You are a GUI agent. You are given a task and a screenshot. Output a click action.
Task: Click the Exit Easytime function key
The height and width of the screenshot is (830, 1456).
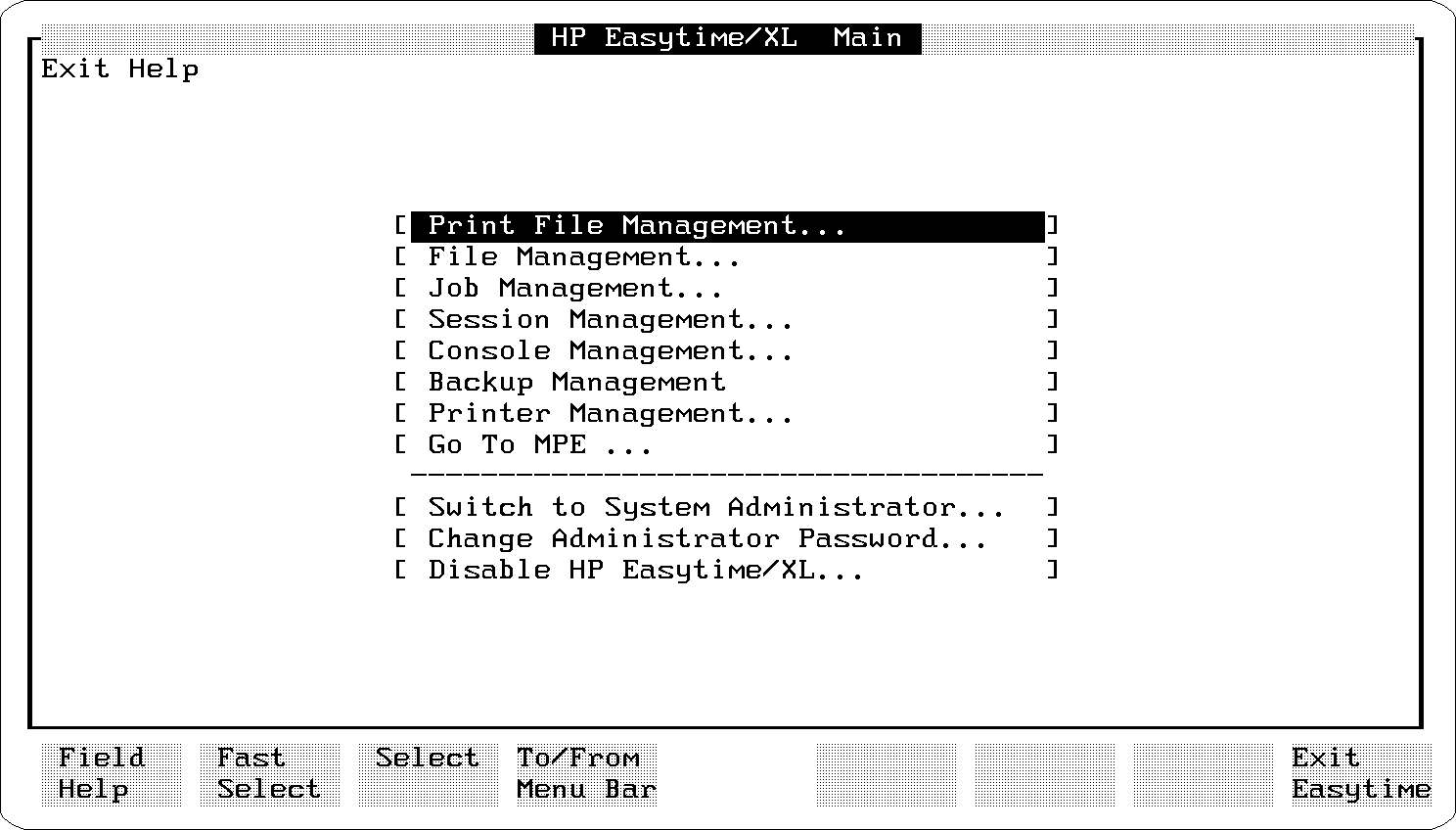1360,774
